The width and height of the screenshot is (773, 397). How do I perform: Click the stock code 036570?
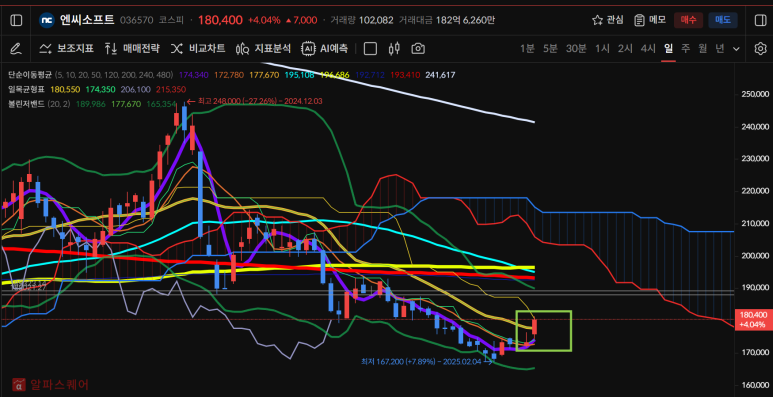(x=137, y=20)
